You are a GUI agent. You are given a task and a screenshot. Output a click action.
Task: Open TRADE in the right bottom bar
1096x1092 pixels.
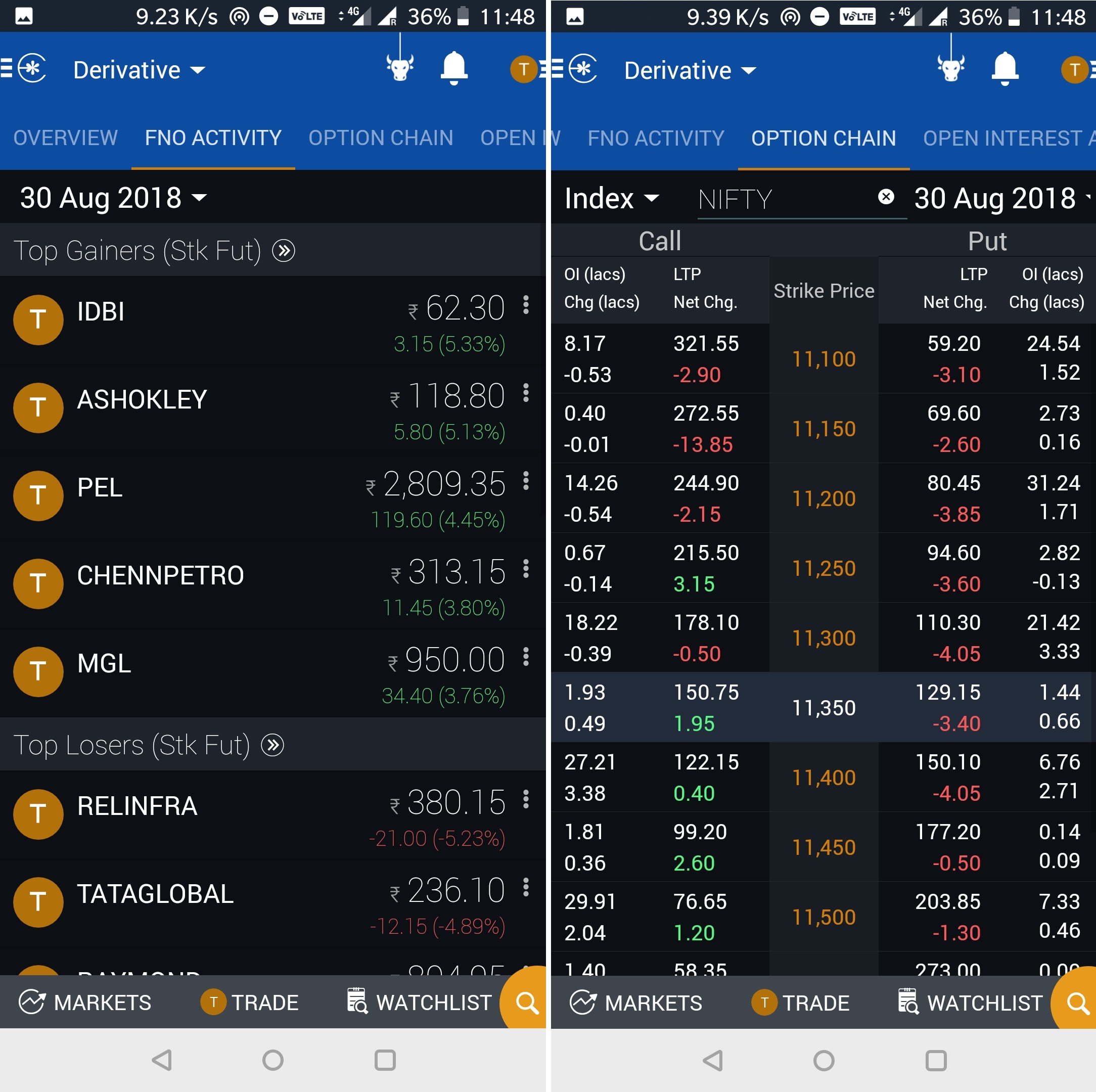[x=800, y=1003]
